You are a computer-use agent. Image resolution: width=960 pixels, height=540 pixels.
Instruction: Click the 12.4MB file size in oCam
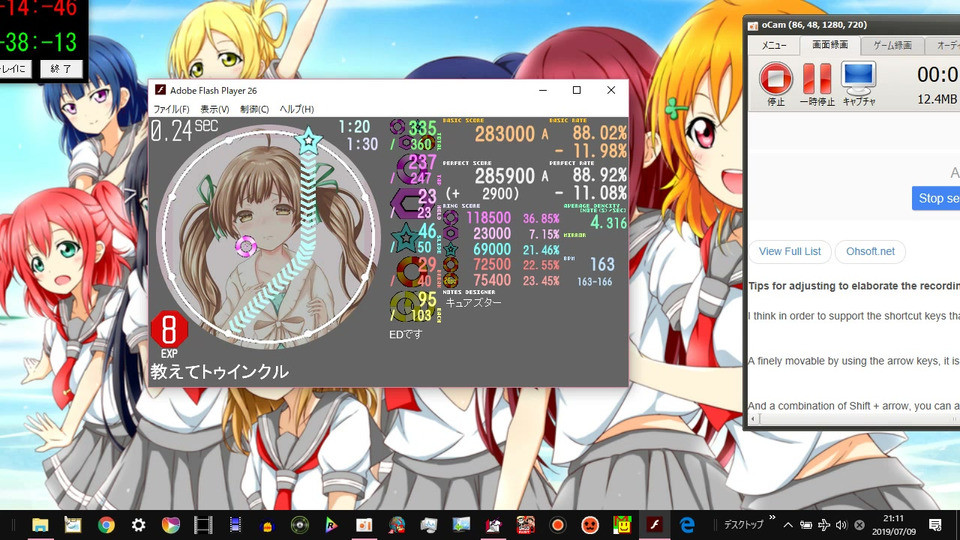[937, 99]
